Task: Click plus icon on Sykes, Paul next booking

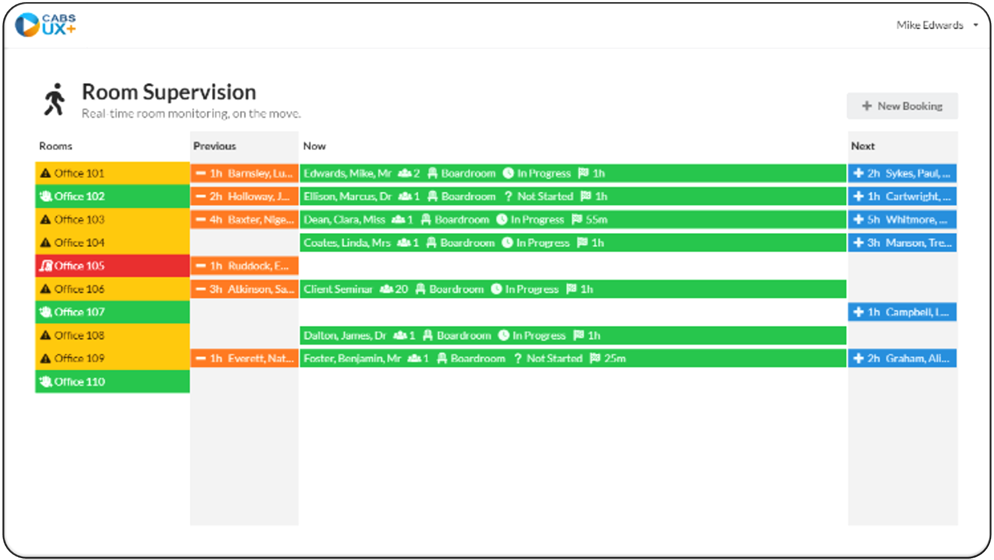Action: click(x=858, y=174)
